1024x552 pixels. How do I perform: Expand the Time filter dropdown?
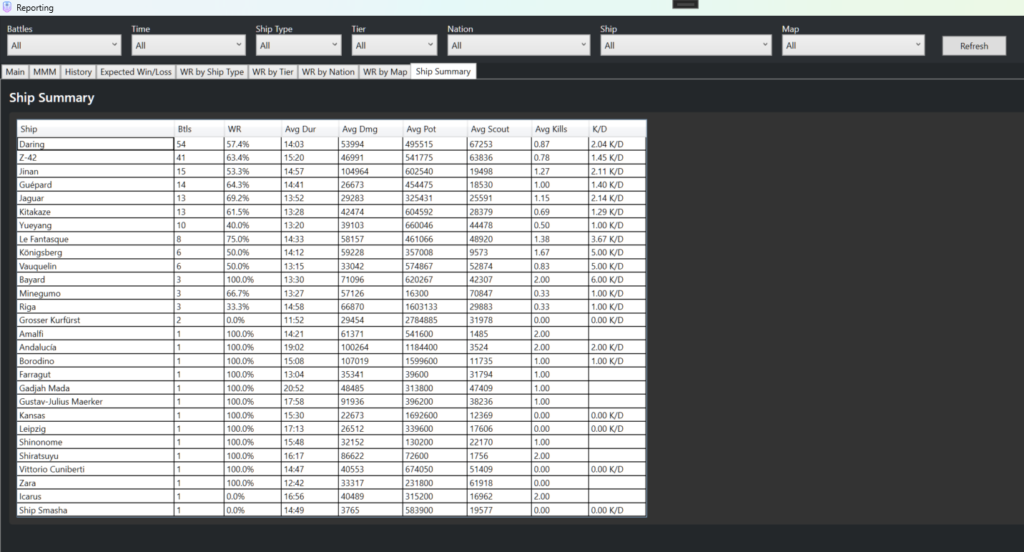coord(188,45)
